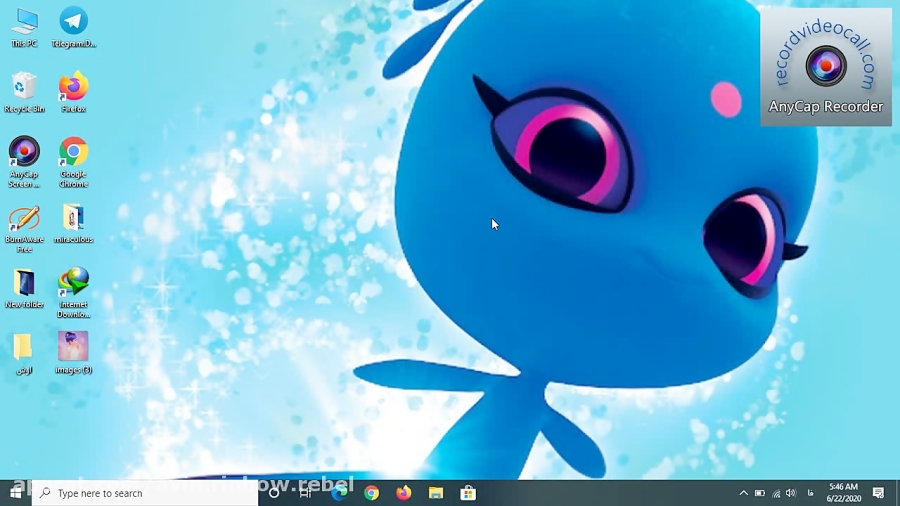This screenshot has width=900, height=506.
Task: Open the Telegram Desktop shortcut
Action: [x=73, y=27]
